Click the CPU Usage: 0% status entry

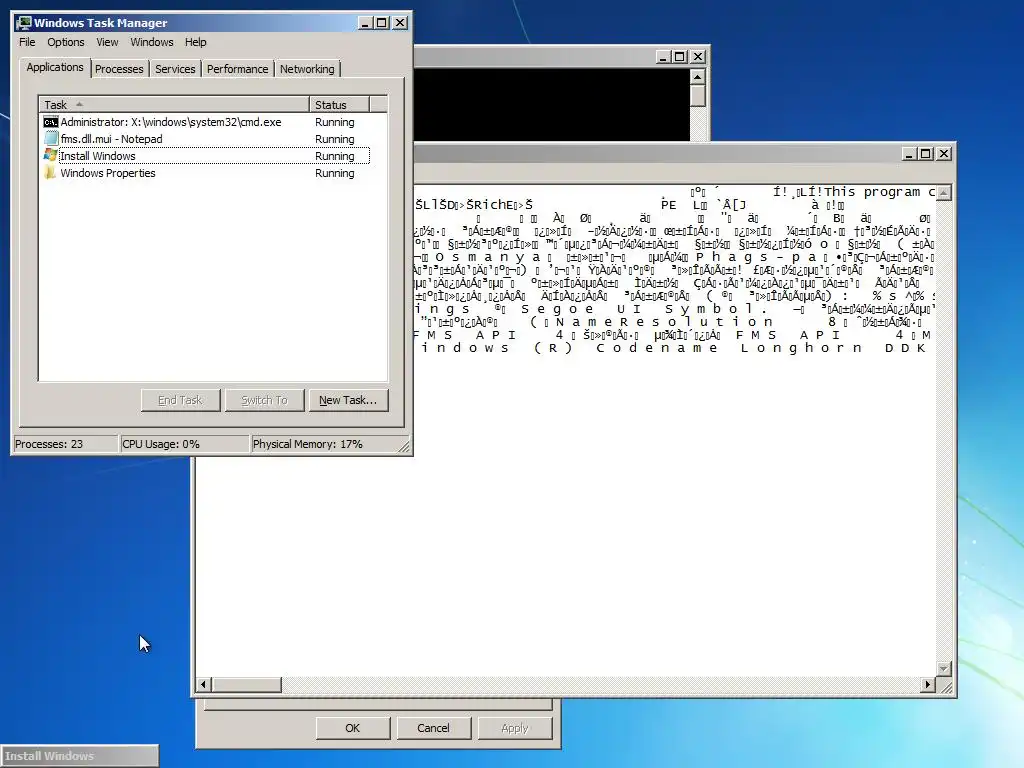tap(185, 444)
